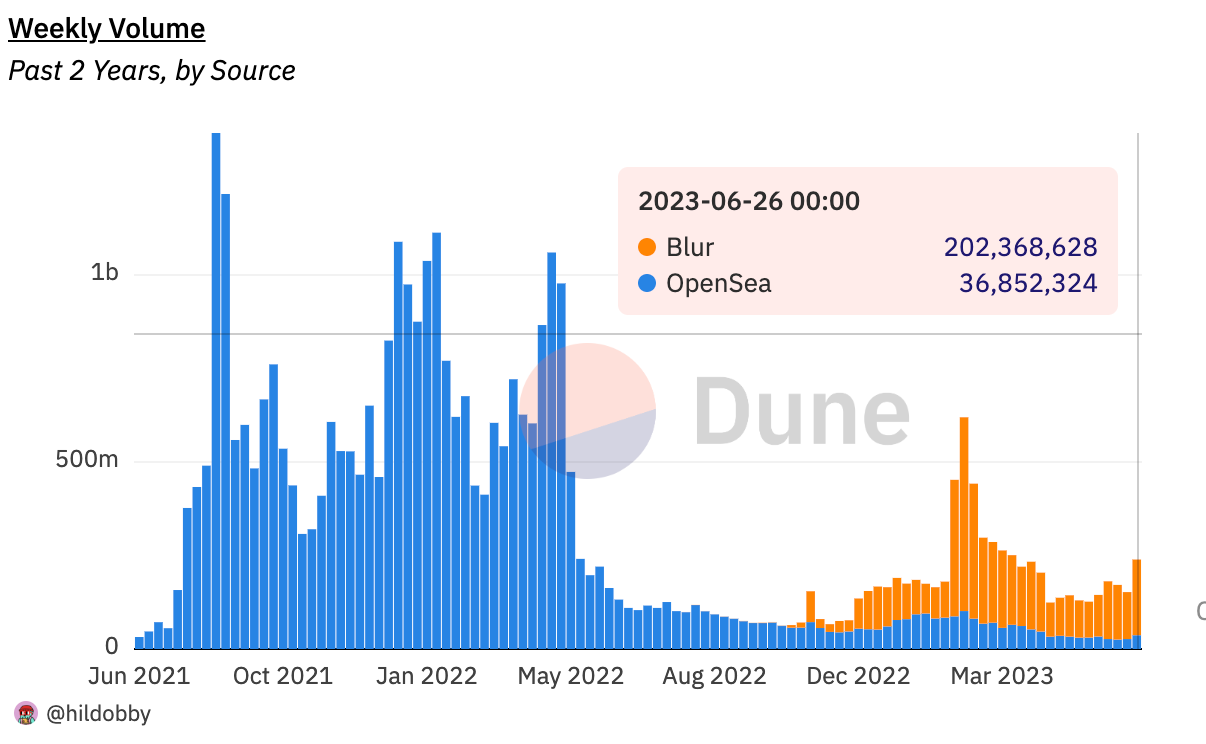
Task: Open the Weekly Volume chart title link
Action: click(x=106, y=29)
